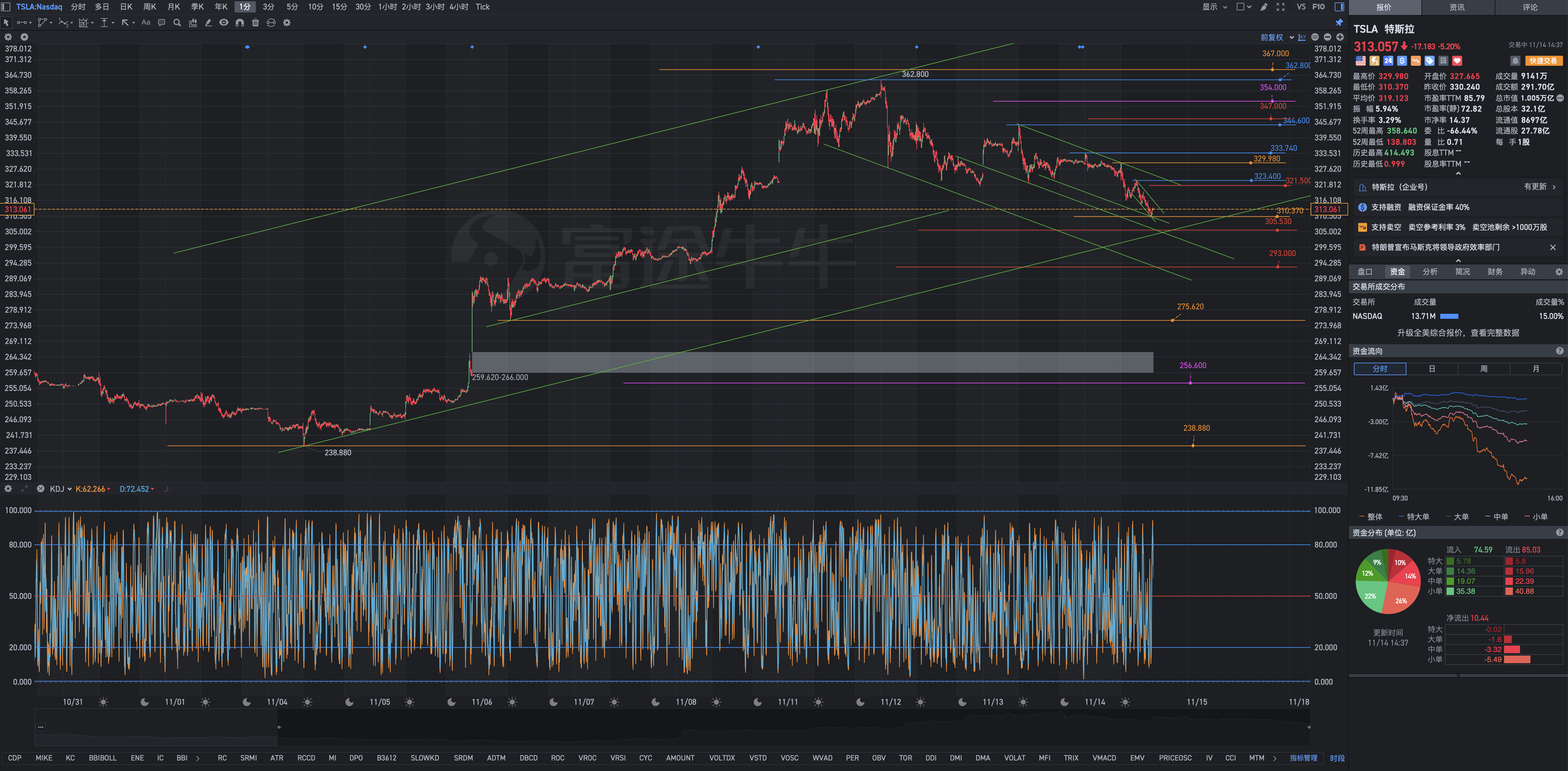This screenshot has height=771, width=1568.
Task: Open main chart settings gear
Action: (8, 37)
